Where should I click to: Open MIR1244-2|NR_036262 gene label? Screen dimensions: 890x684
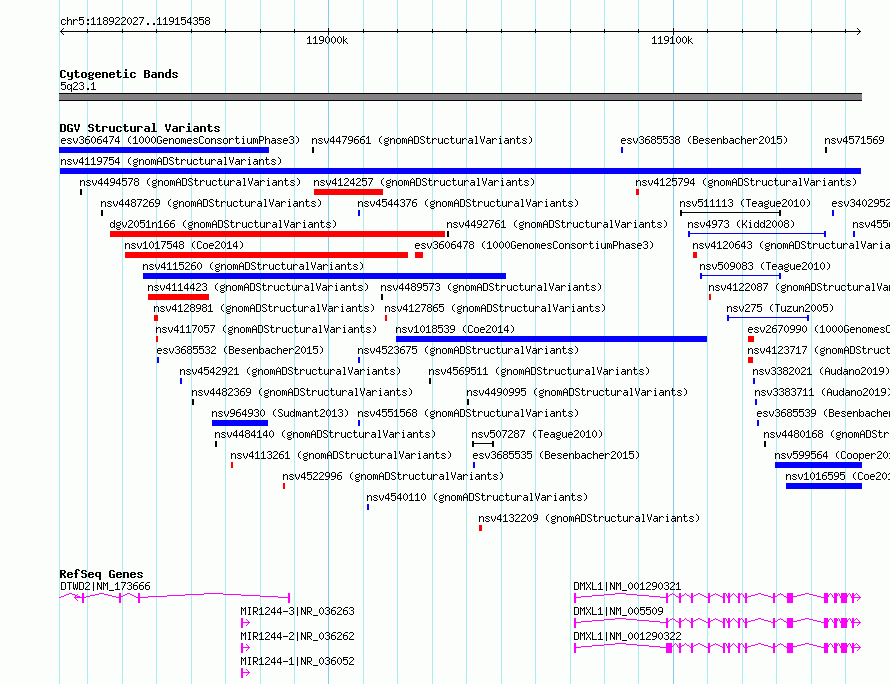pos(297,636)
